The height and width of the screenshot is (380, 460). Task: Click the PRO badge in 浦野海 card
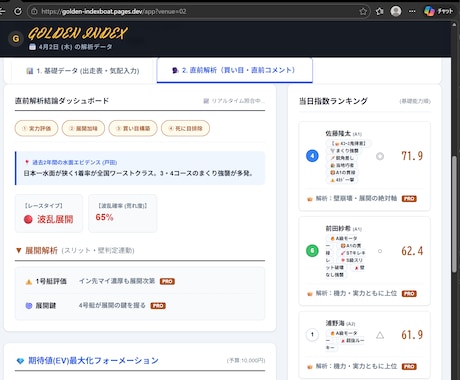[x=409, y=367]
